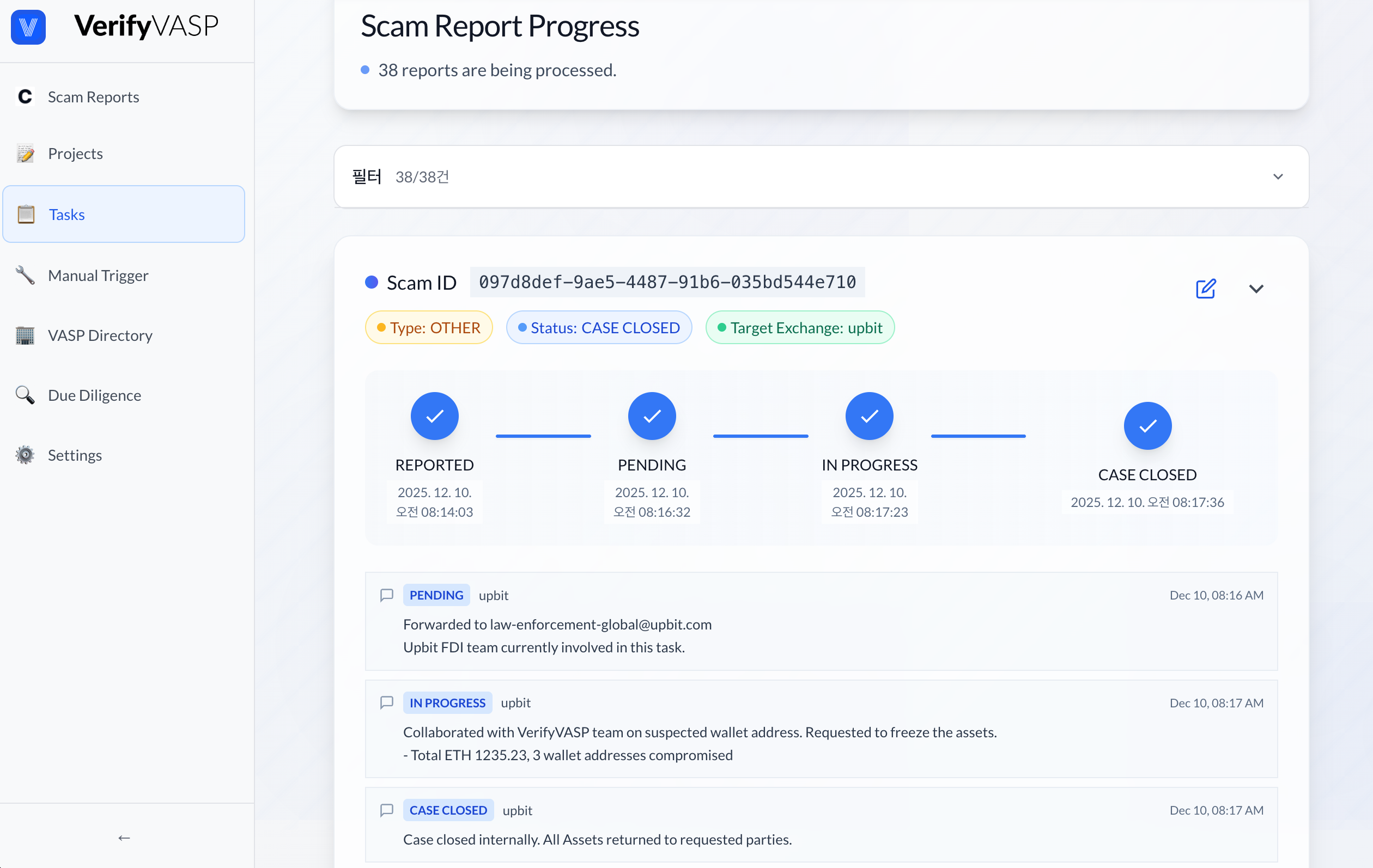Click the comment icon on PENDING entry

pyautogui.click(x=387, y=595)
